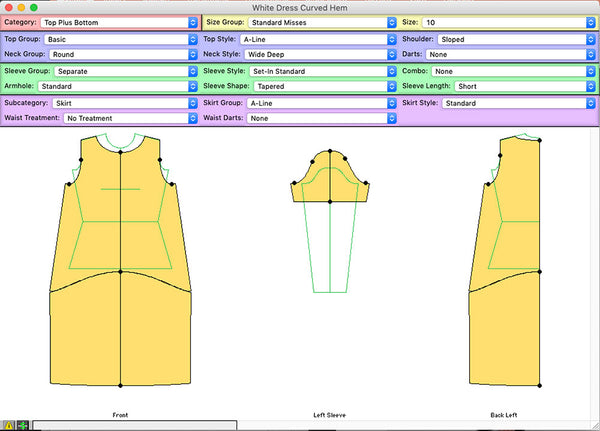Viewport: 600px width, 431px height.
Task: Open the Size Group dropdown
Action: (x=322, y=23)
